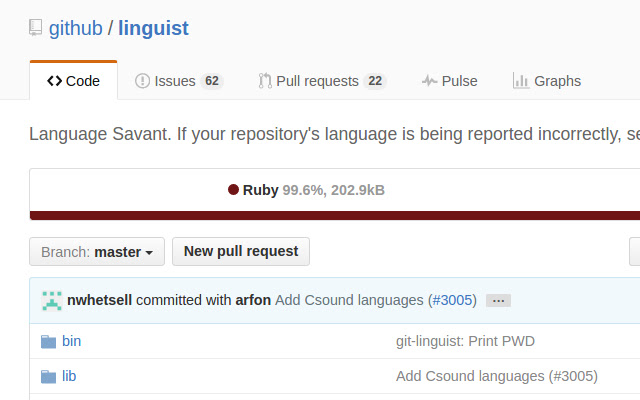View arfon's profile from commit line
This screenshot has width=640, height=400.
253,300
